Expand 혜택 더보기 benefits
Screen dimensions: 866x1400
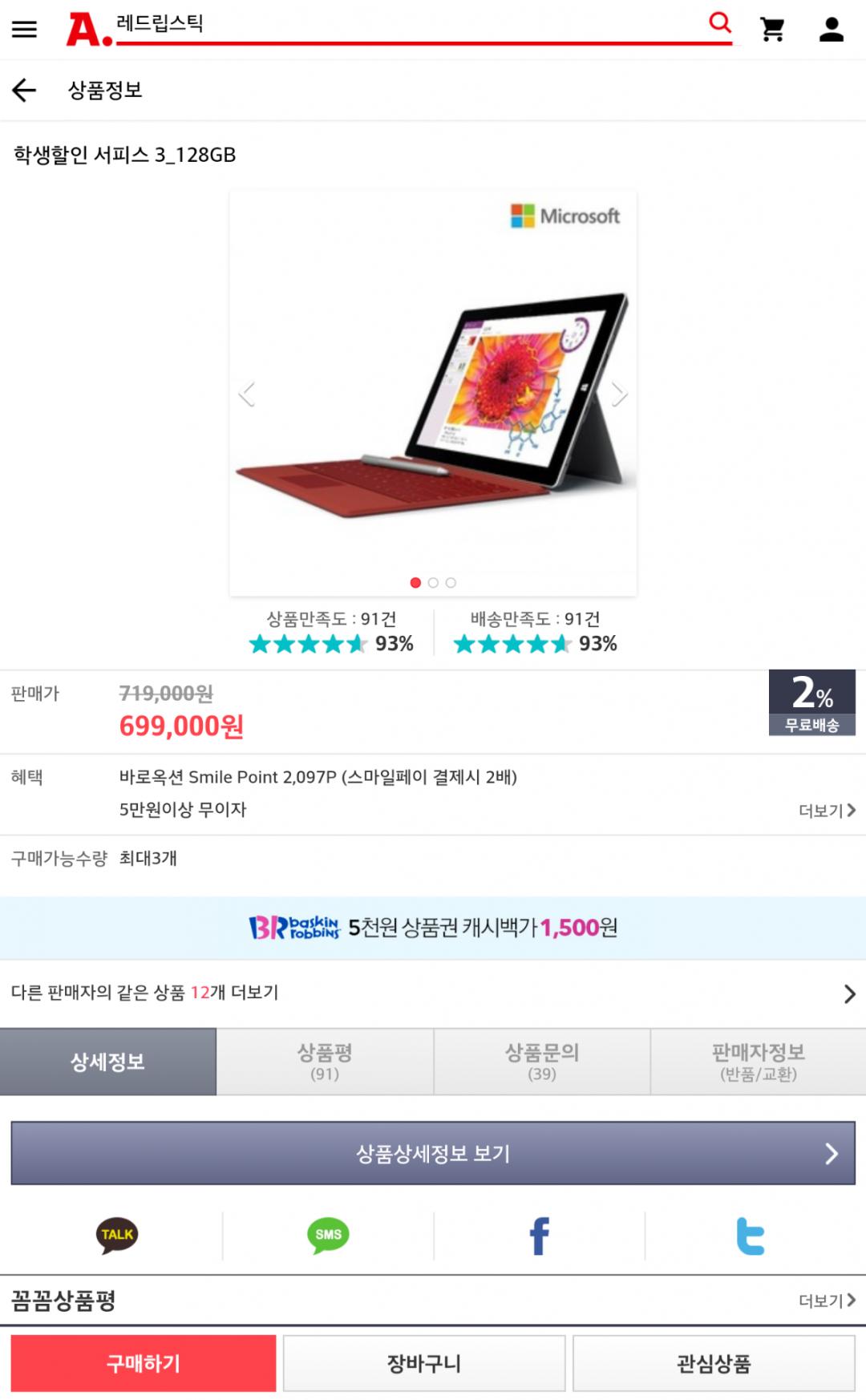(828, 811)
